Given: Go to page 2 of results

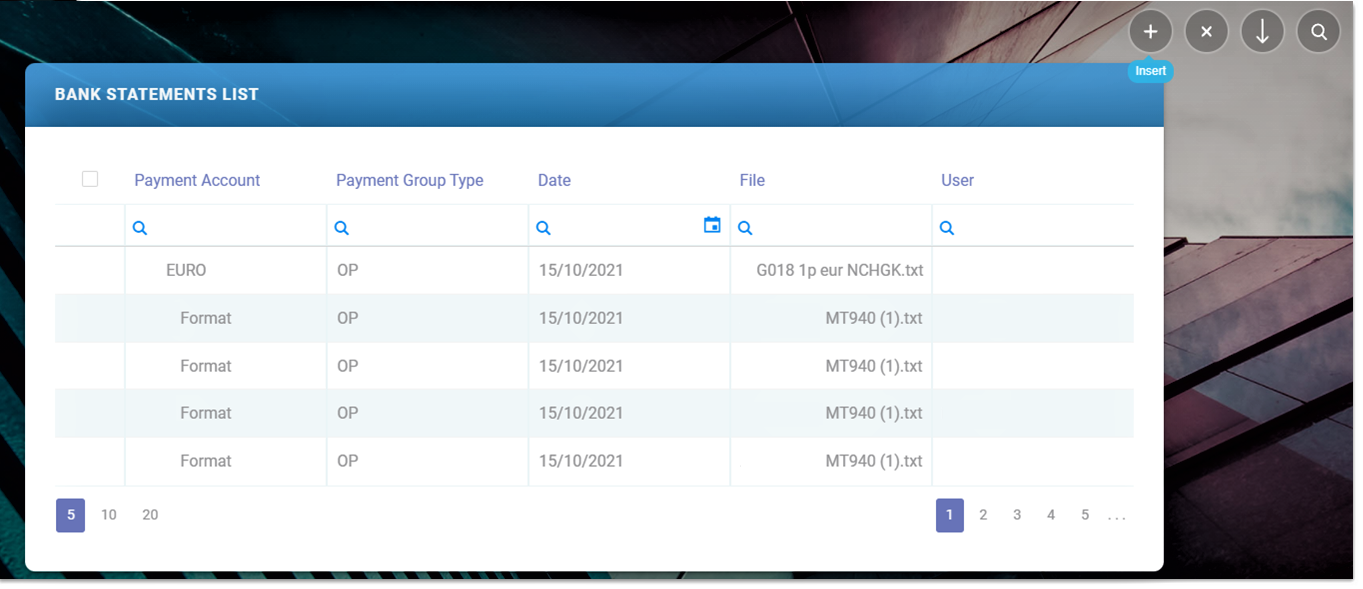Looking at the screenshot, I should pos(983,515).
